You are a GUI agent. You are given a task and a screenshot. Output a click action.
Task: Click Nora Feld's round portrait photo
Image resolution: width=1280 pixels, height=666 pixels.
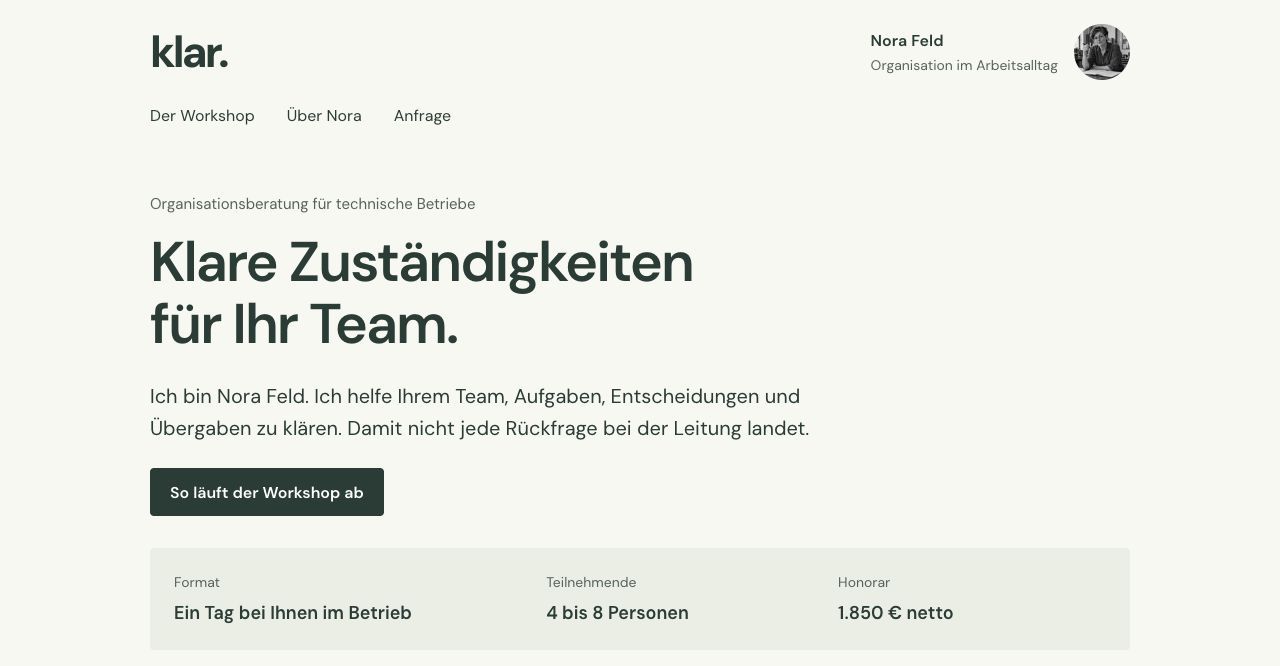(1102, 52)
